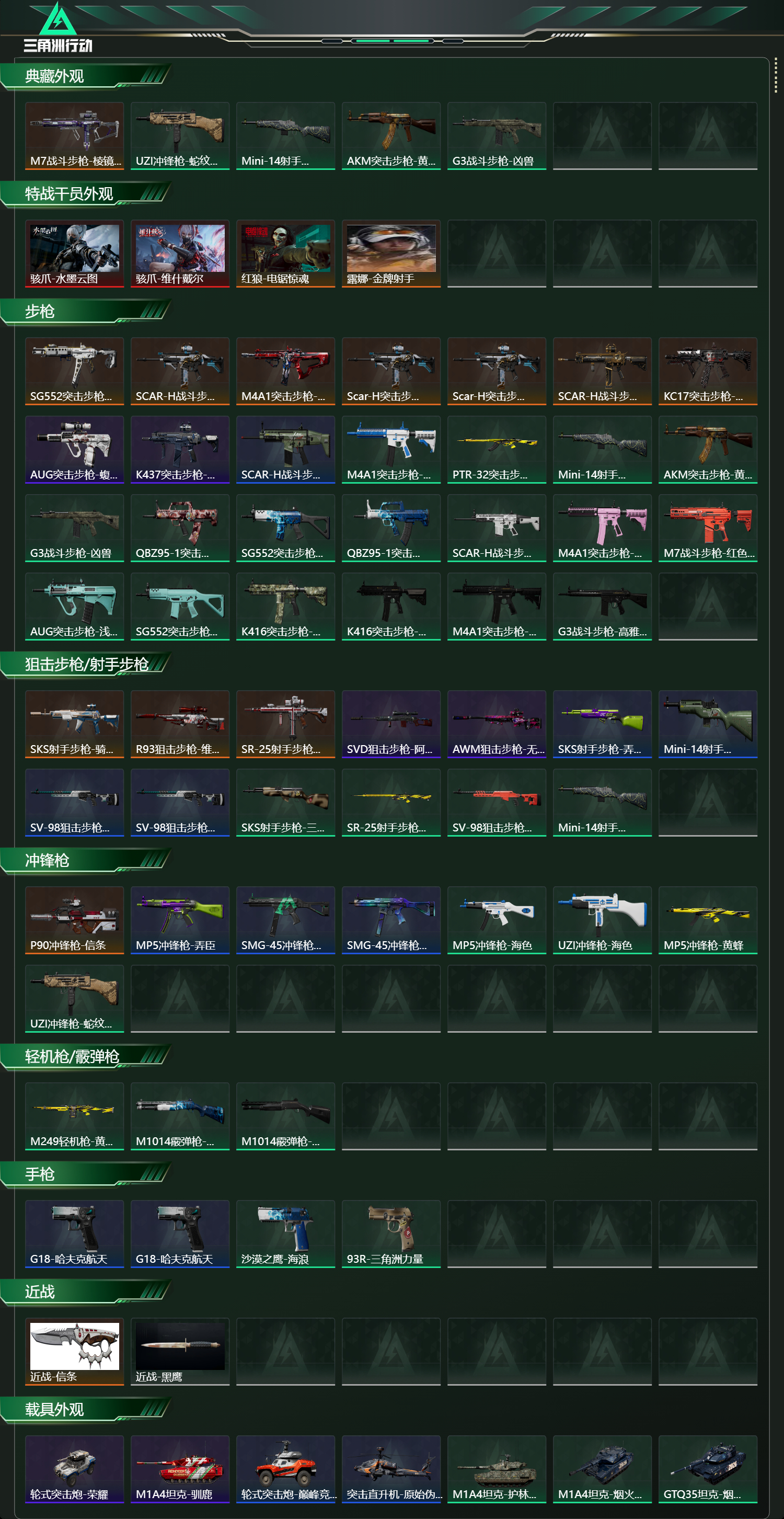784x1519 pixels.
Task: Select the M249轻机枪 yellow skin
Action: coord(74,1116)
